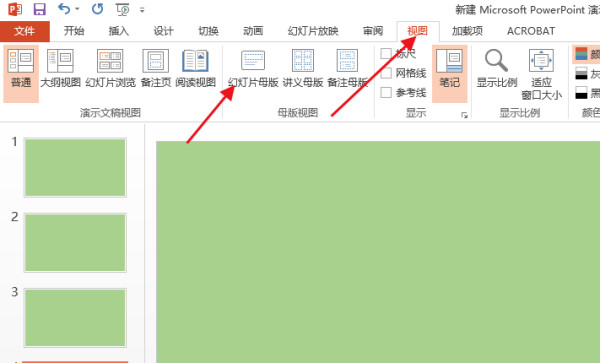Open the Notes Master (备注母版) view
This screenshot has width=600, height=363.
pyautogui.click(x=347, y=69)
